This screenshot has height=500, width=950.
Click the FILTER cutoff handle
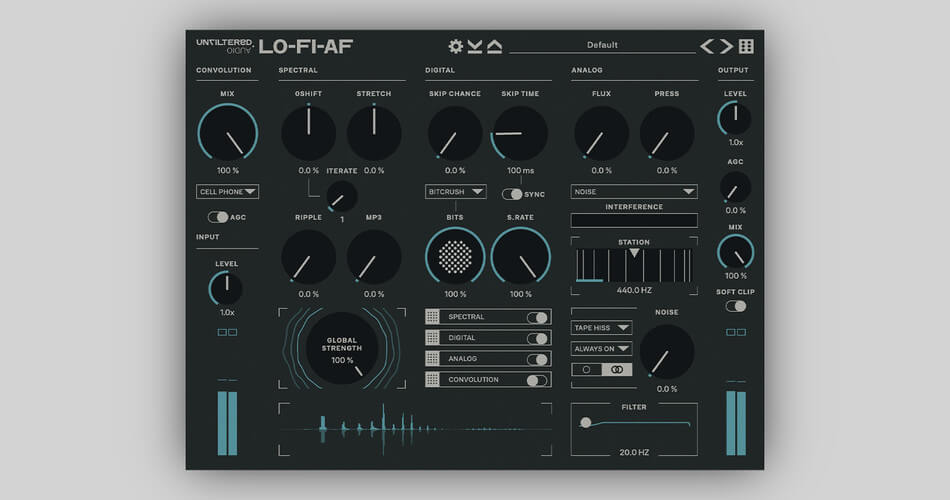coord(585,422)
